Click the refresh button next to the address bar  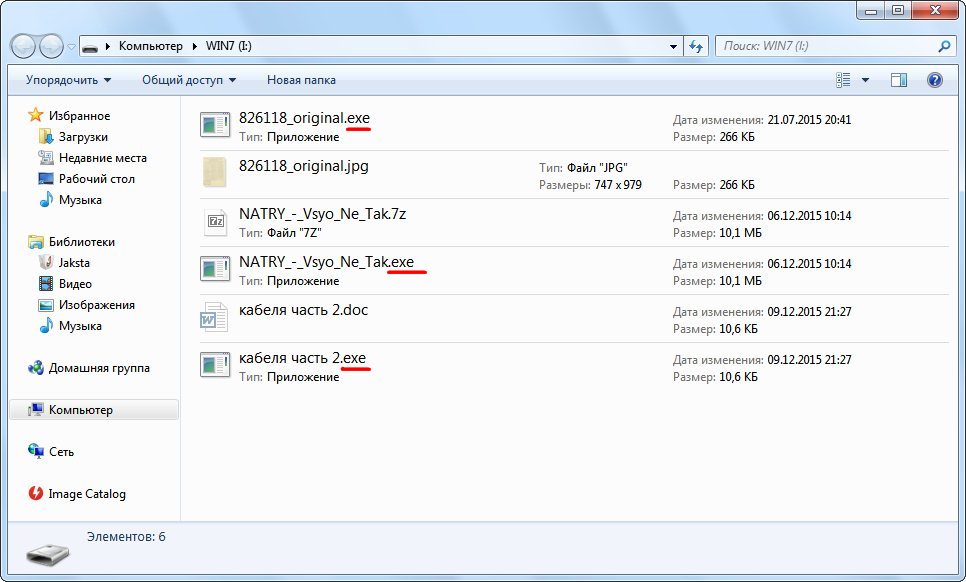click(696, 47)
